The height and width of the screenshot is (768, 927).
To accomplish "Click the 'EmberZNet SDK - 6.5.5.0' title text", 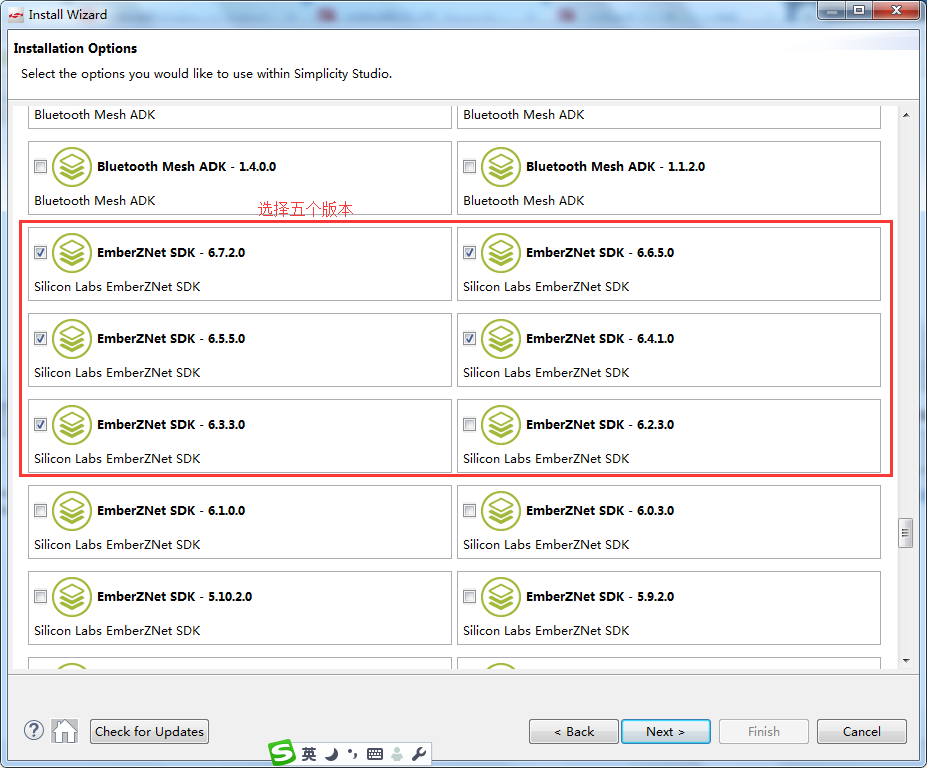I will 171,339.
